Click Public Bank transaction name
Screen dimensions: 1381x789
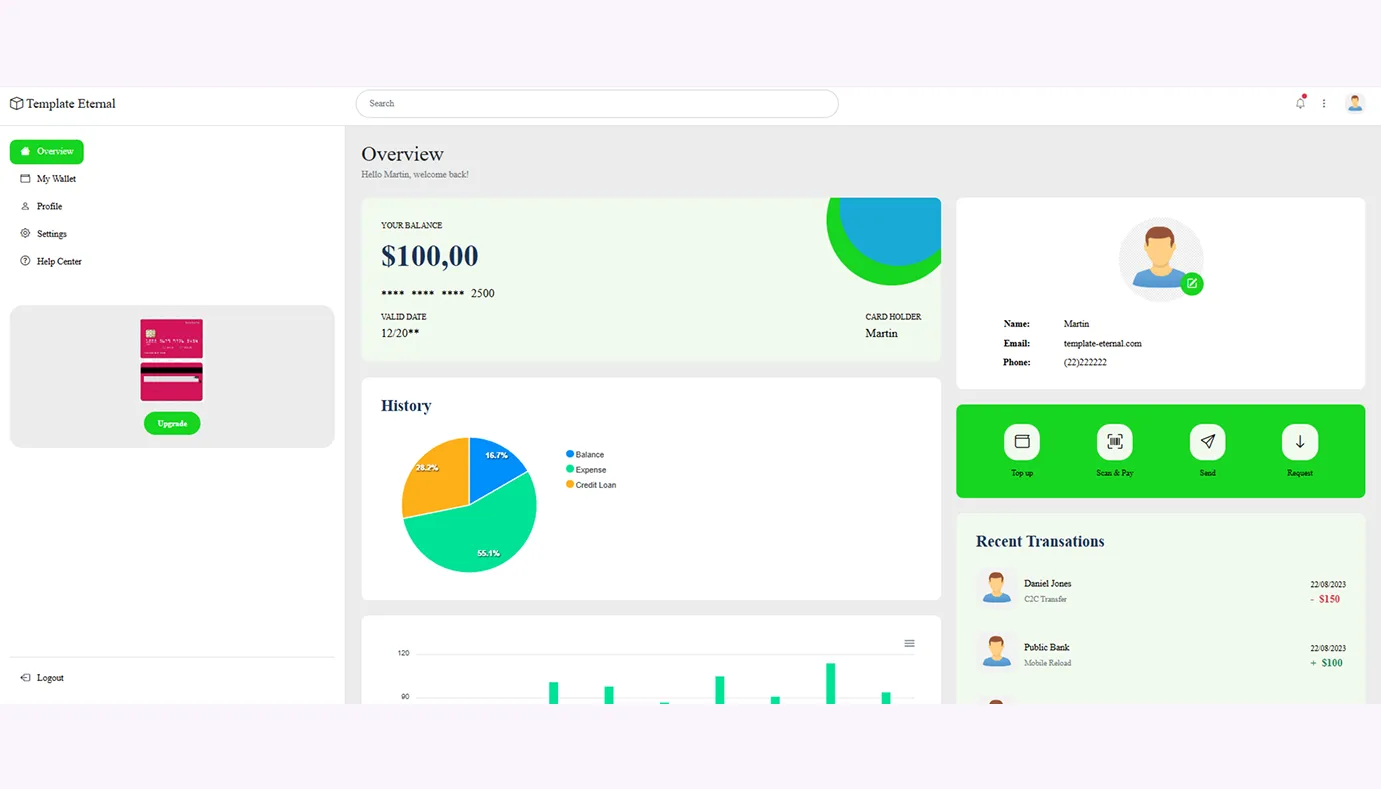pyautogui.click(x=1046, y=648)
